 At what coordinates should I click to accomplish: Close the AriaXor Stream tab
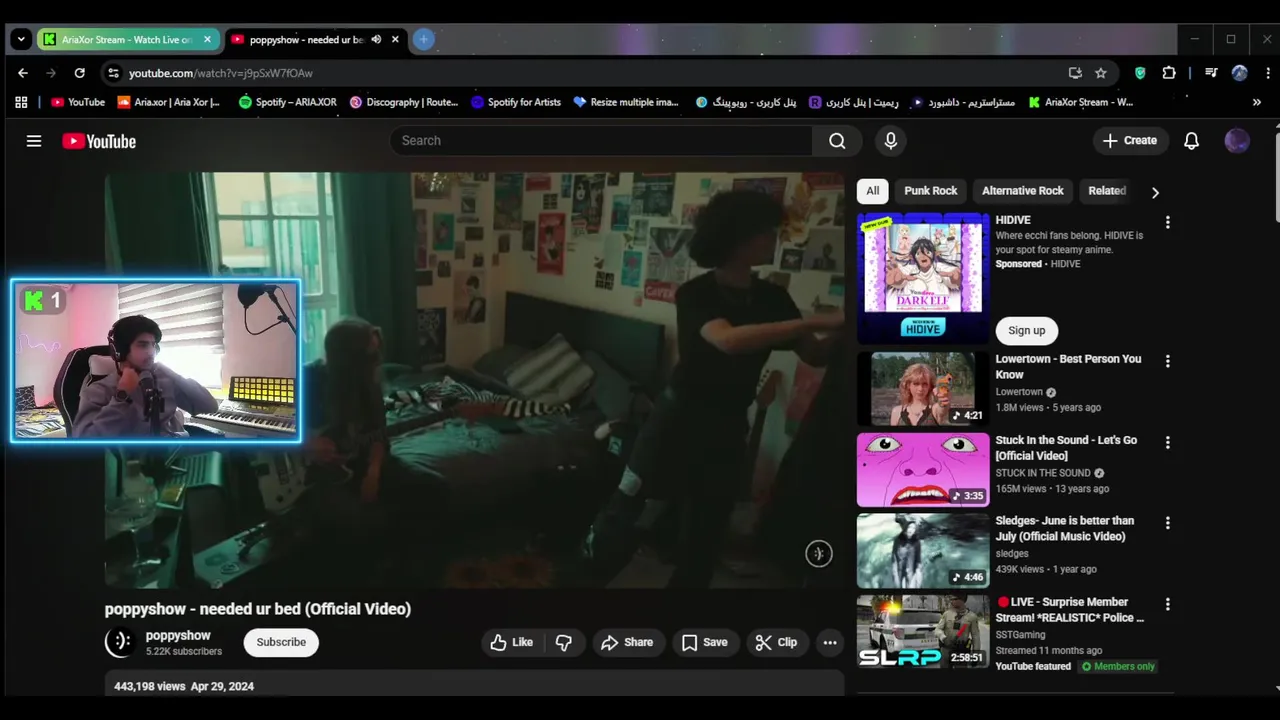[207, 40]
